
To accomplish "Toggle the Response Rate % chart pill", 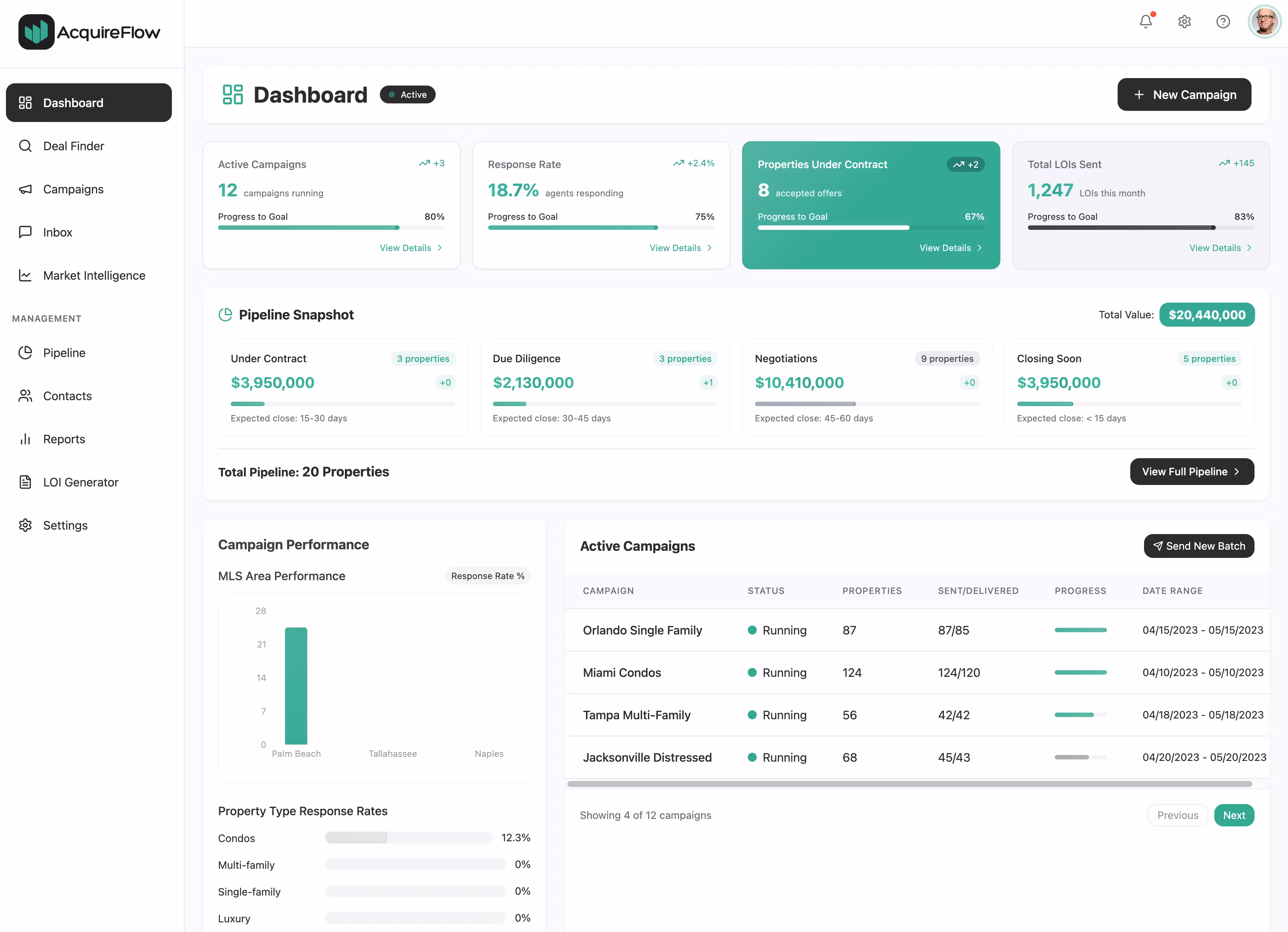I will tap(487, 576).
